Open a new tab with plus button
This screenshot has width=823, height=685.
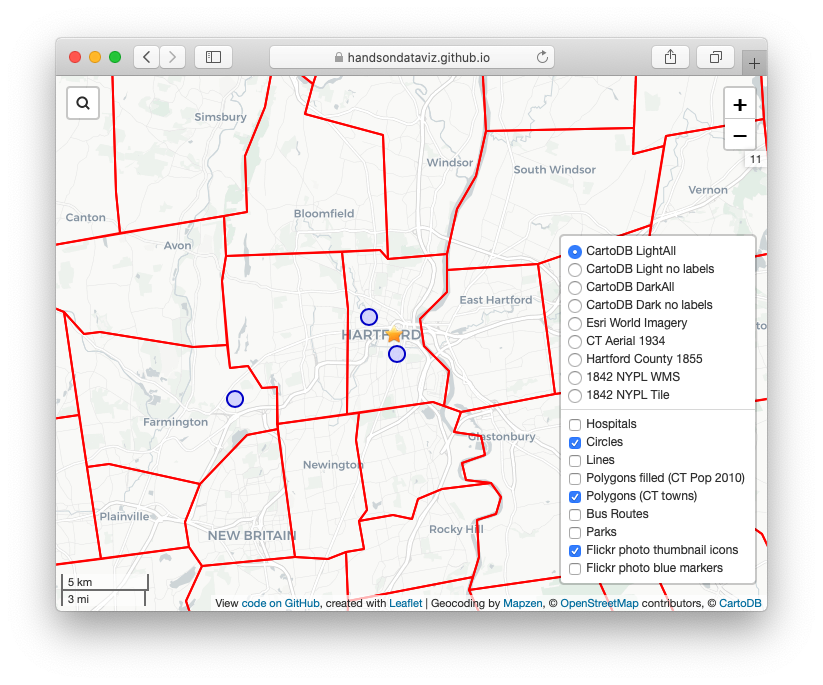[754, 64]
